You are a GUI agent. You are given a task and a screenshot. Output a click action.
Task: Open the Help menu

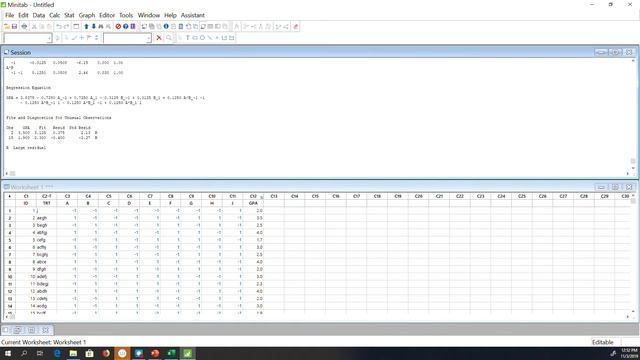click(170, 15)
